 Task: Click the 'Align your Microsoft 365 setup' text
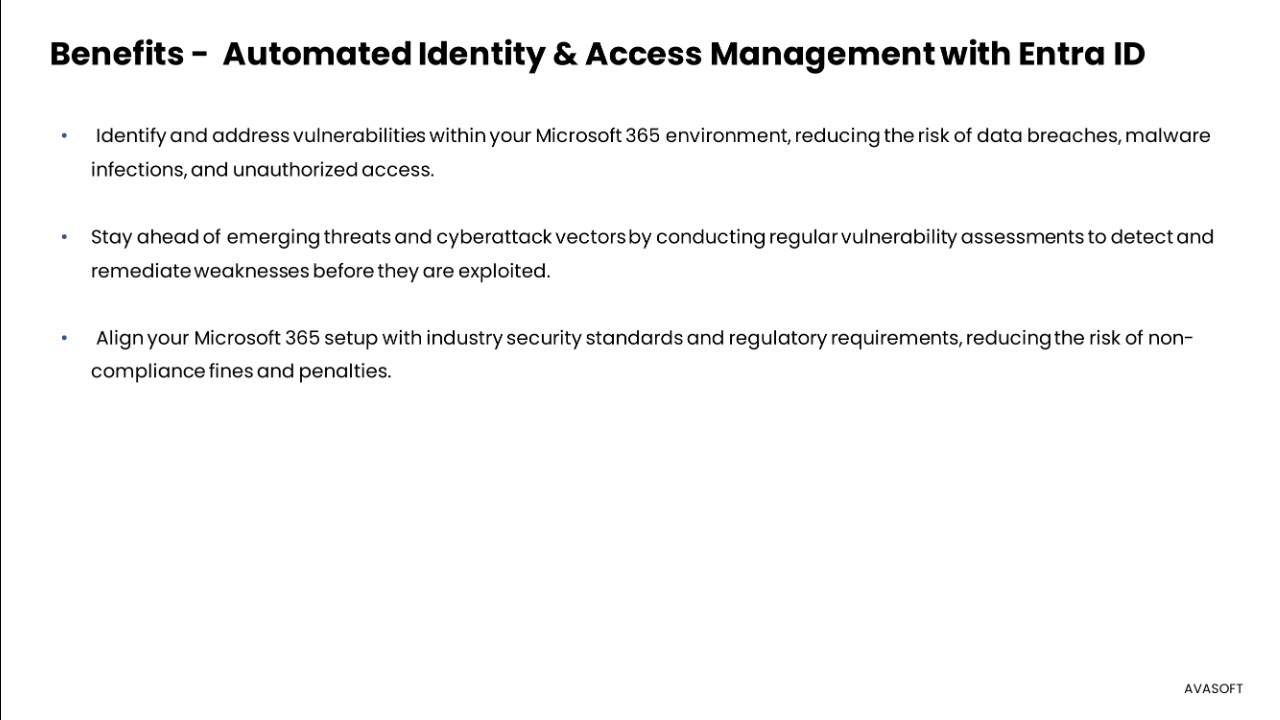pos(236,338)
